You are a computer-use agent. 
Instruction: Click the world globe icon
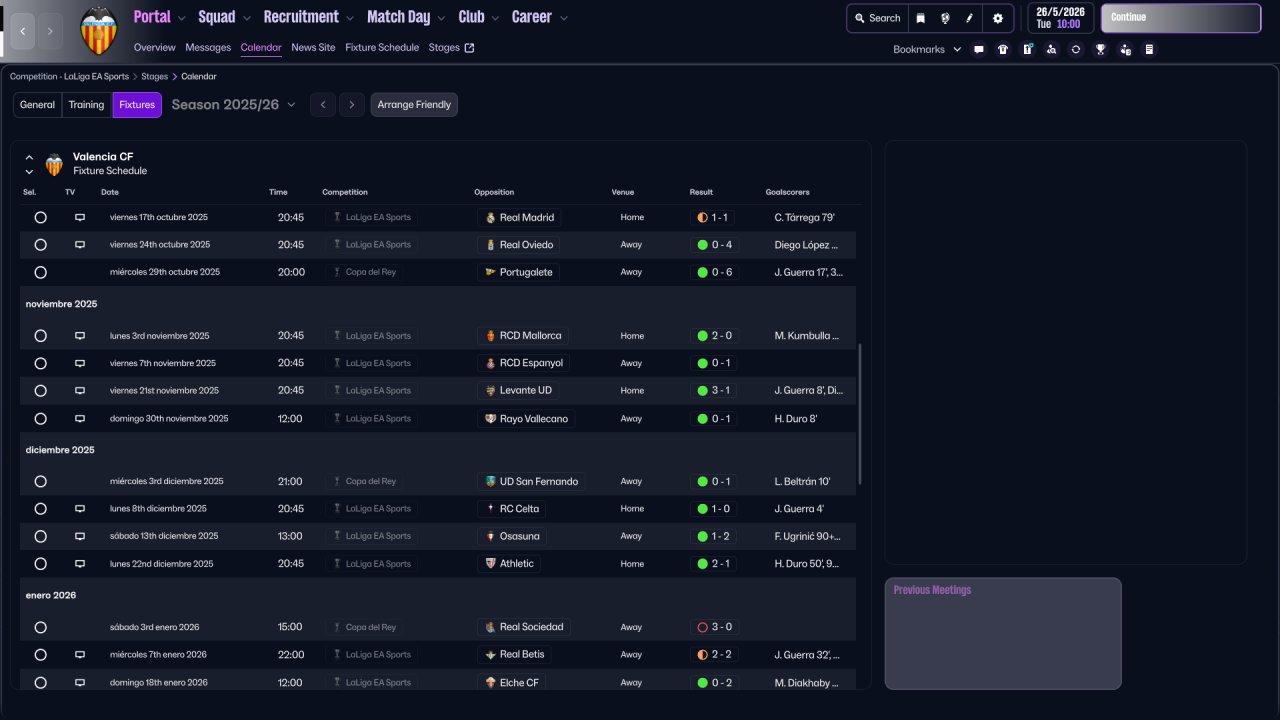tap(945, 18)
